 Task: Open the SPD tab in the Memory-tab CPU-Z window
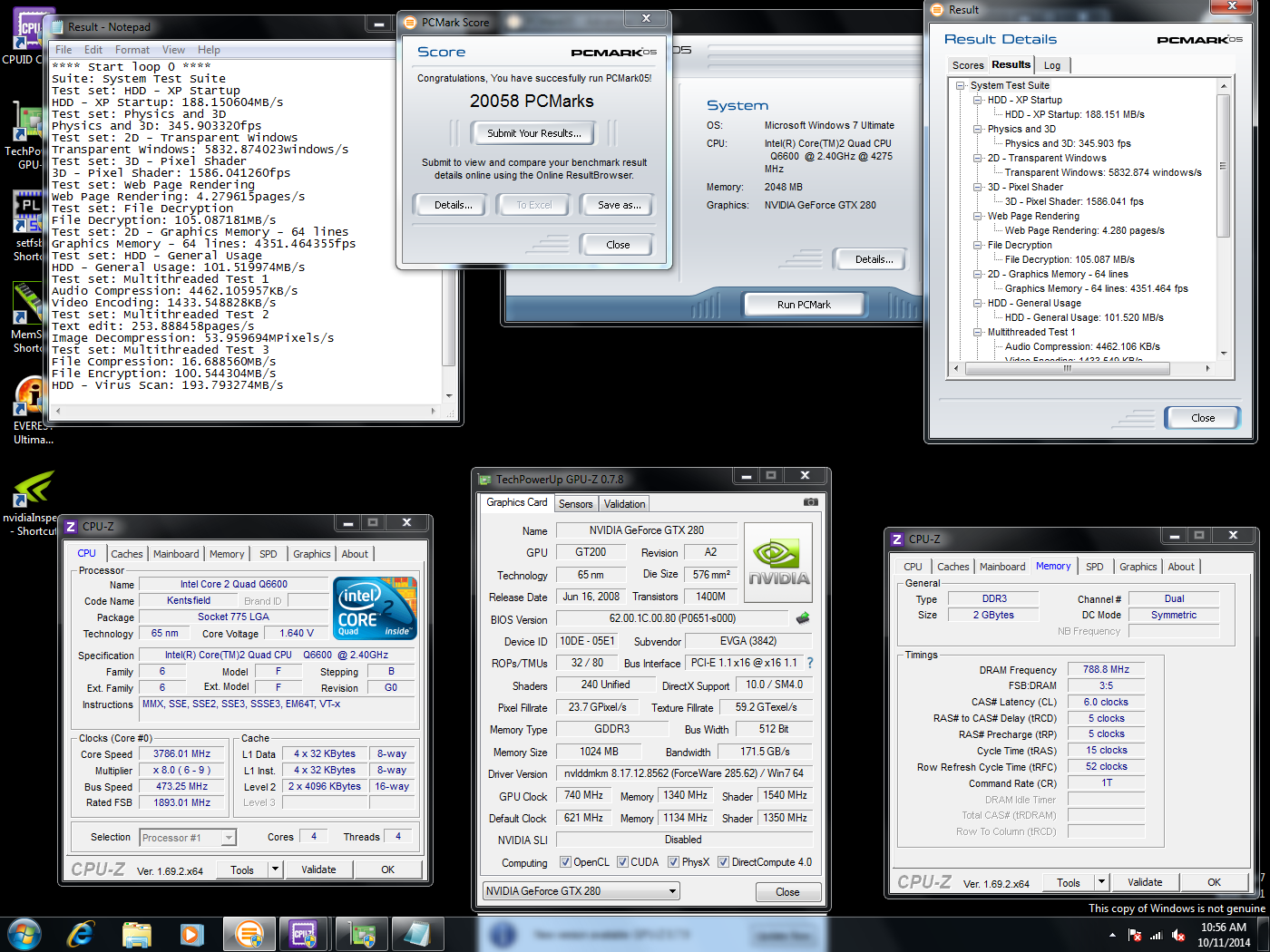[1095, 567]
